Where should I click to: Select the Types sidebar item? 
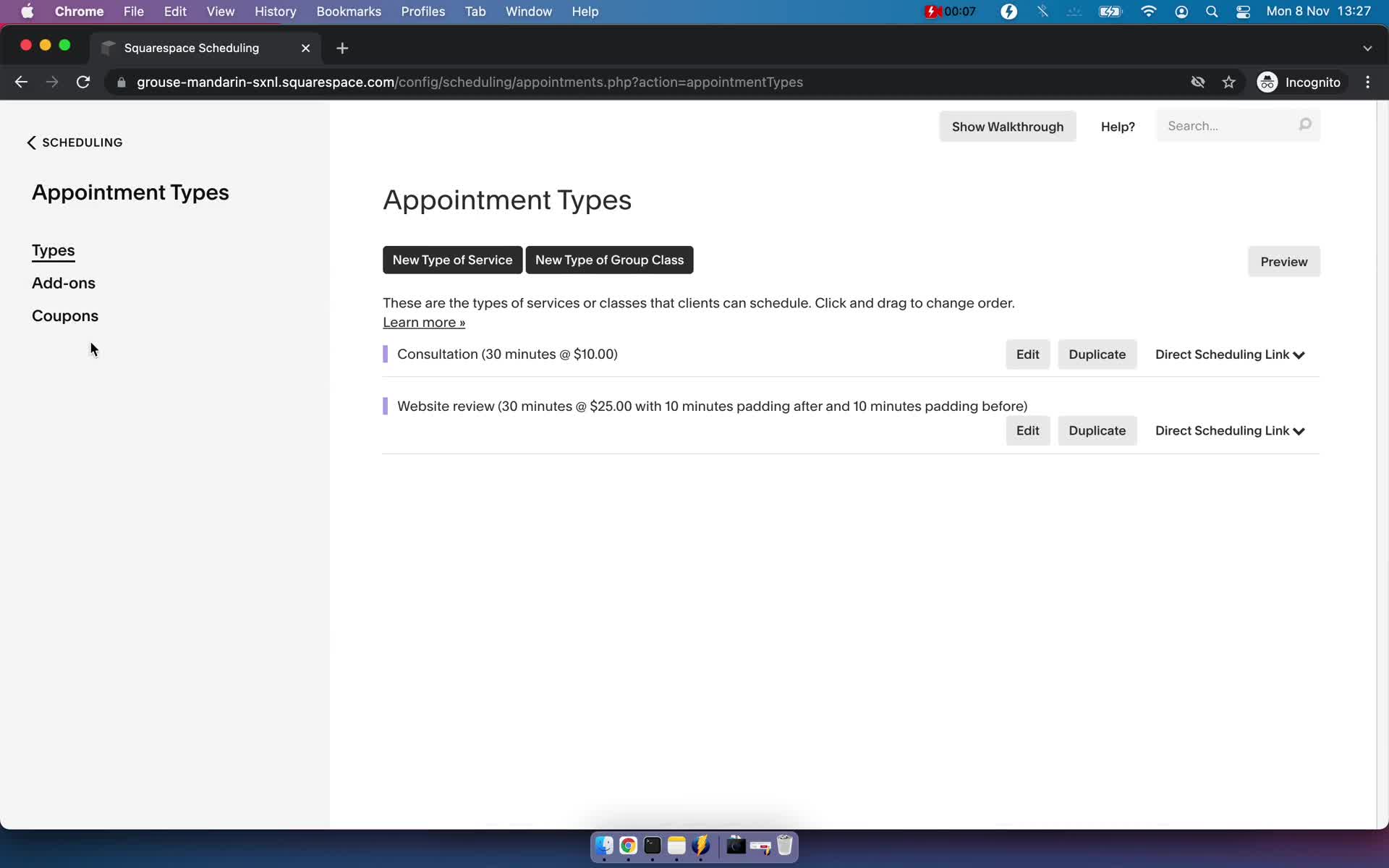click(x=53, y=250)
